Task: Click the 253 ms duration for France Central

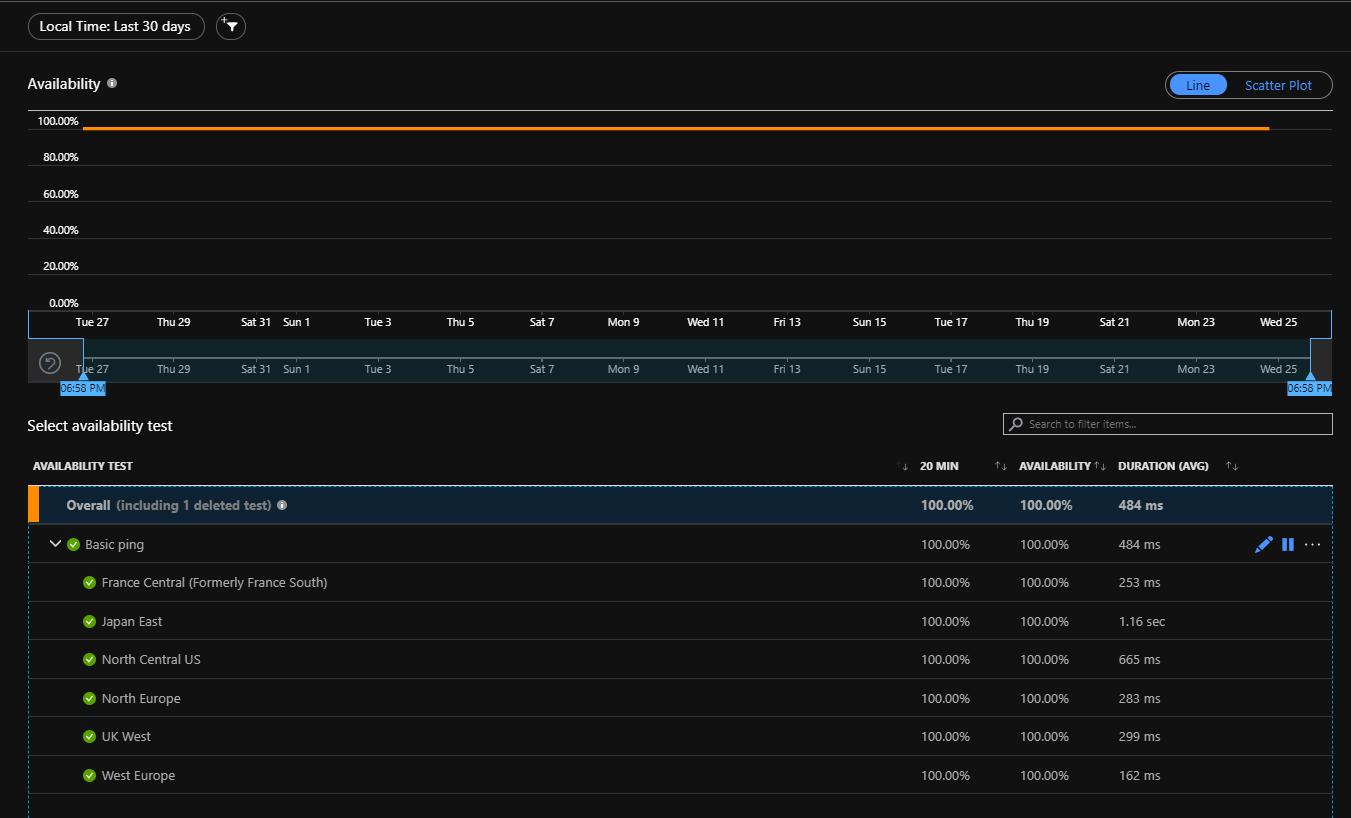Action: pyautogui.click(x=1140, y=582)
